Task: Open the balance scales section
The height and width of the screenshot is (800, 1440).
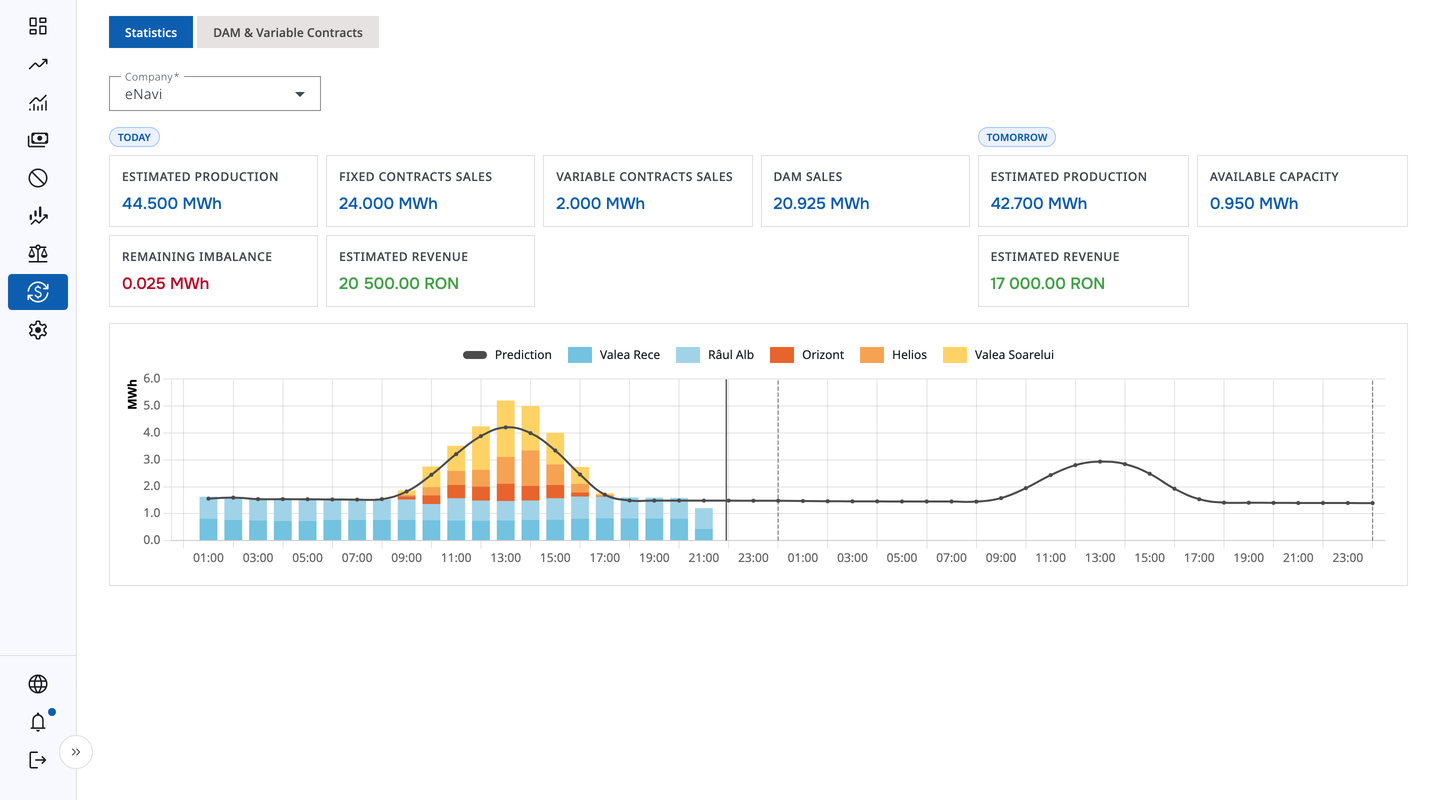Action: click(x=37, y=253)
